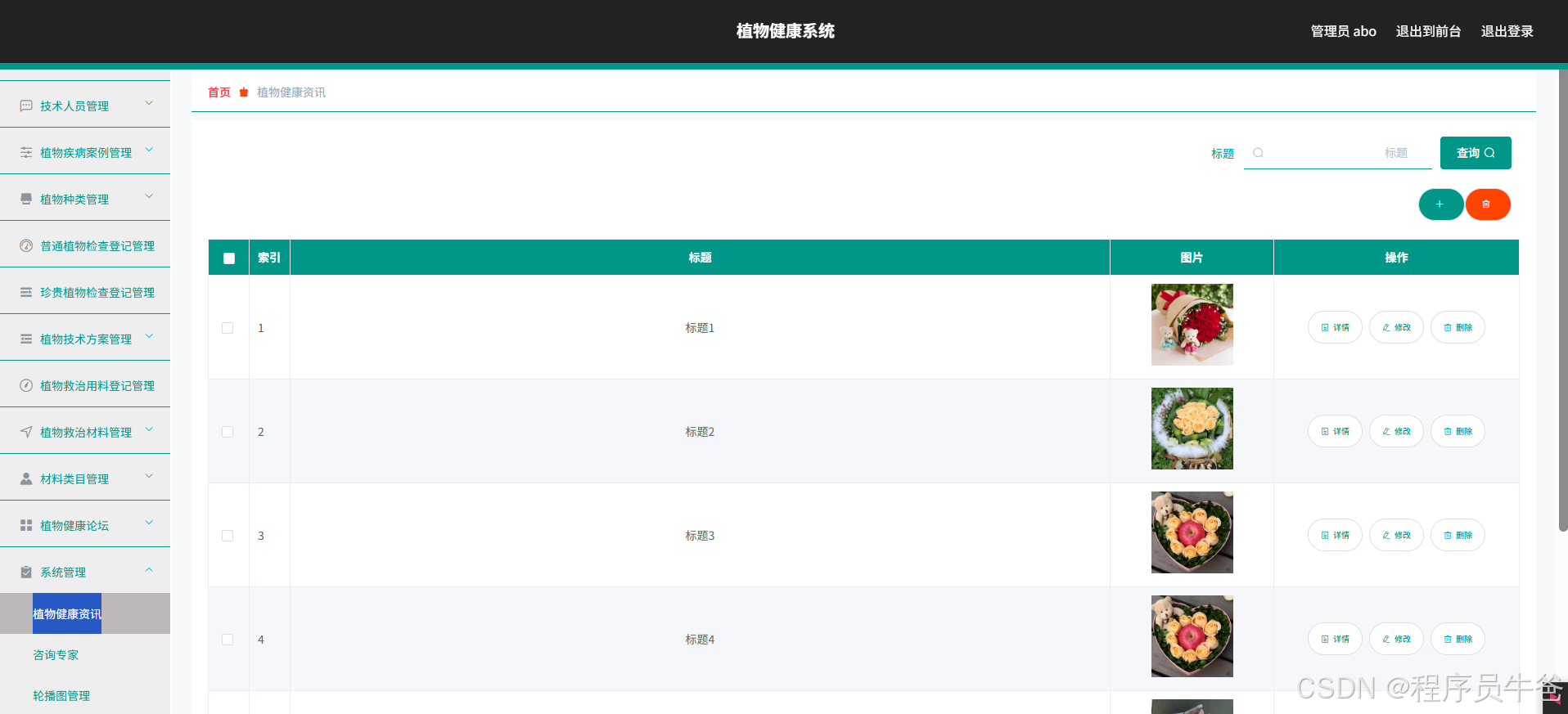
Task: Click 删除 for row 标题1
Action: point(1458,327)
